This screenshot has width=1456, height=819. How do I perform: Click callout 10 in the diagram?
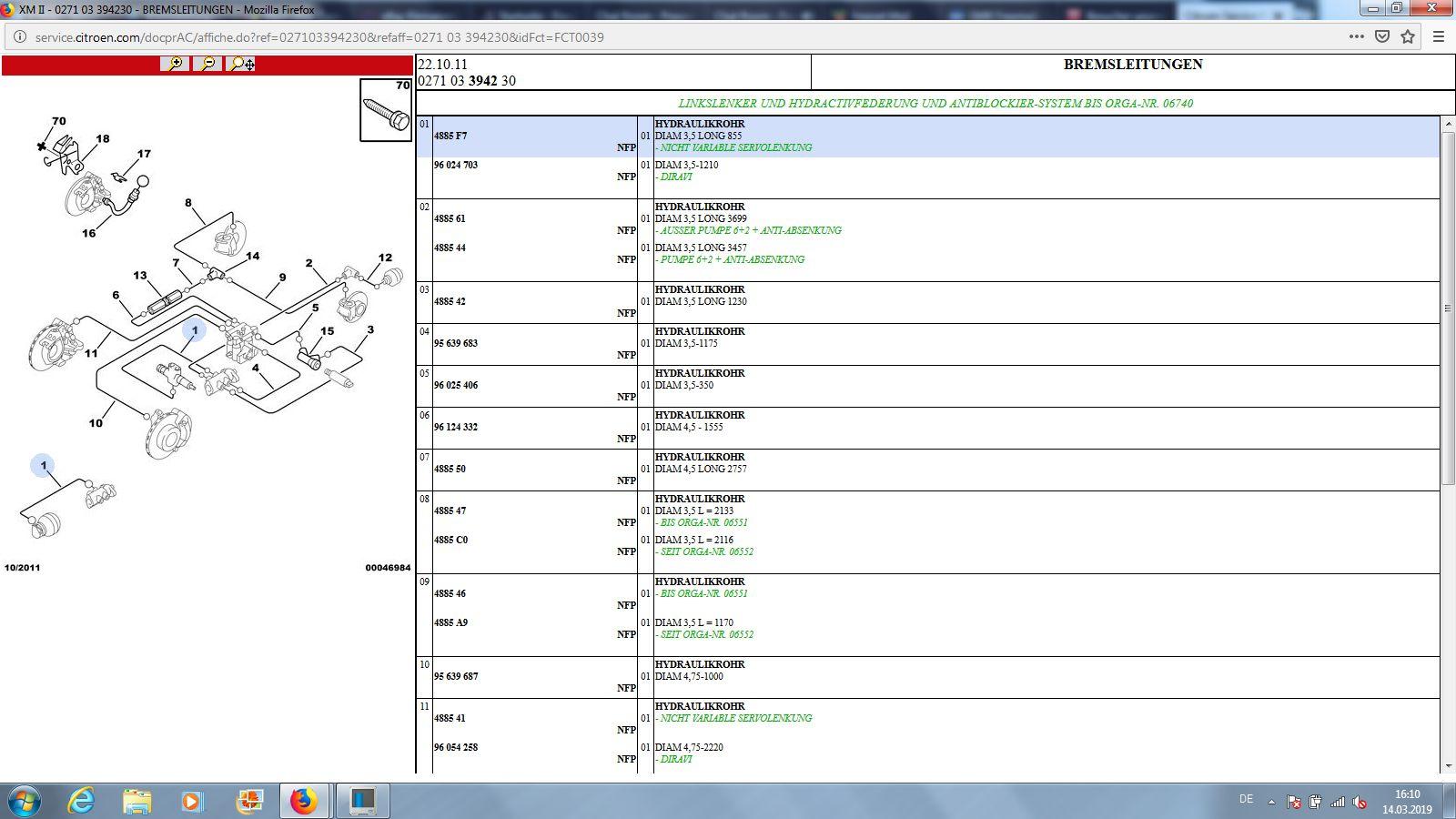96,423
